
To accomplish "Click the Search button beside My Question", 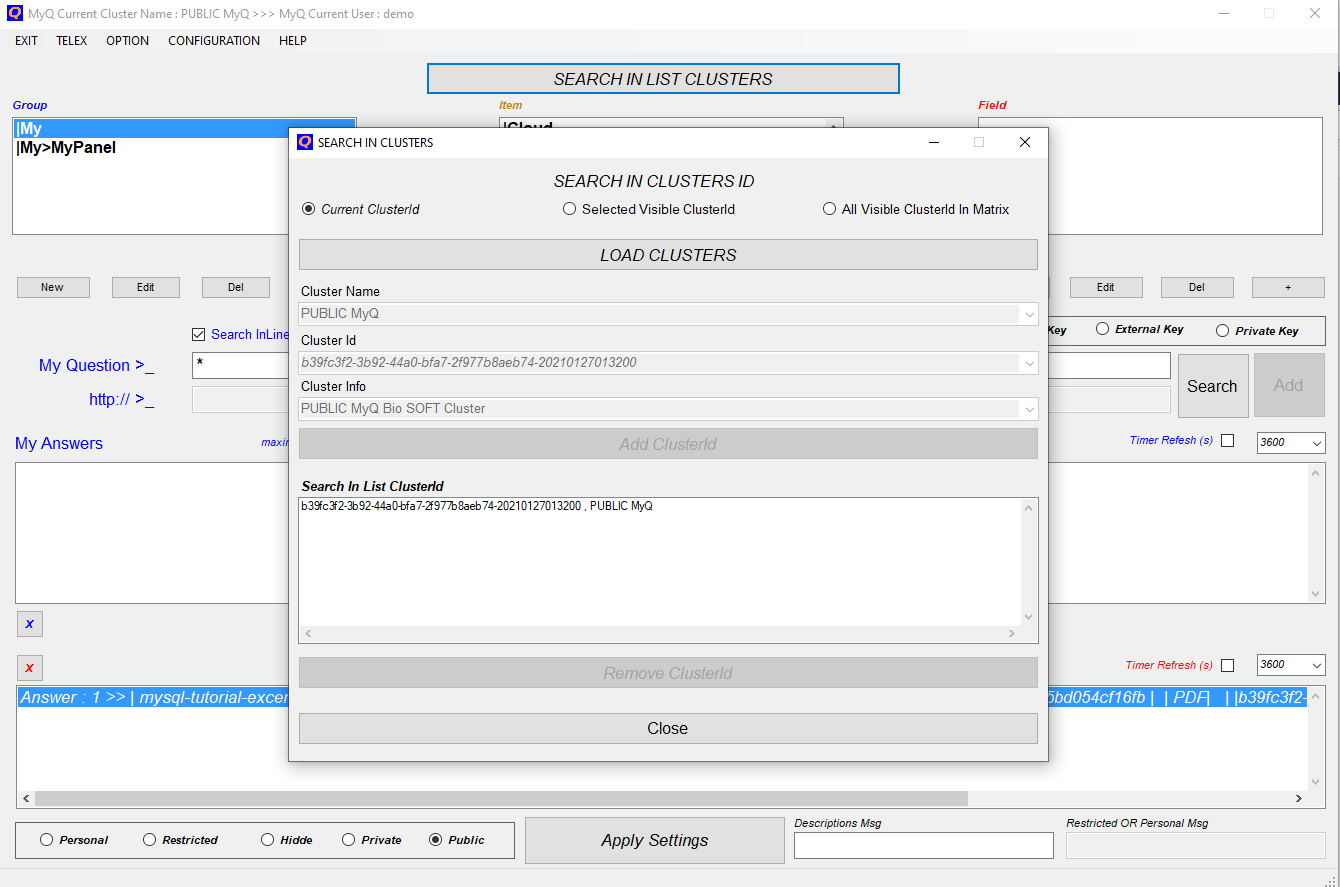I will (x=1212, y=386).
